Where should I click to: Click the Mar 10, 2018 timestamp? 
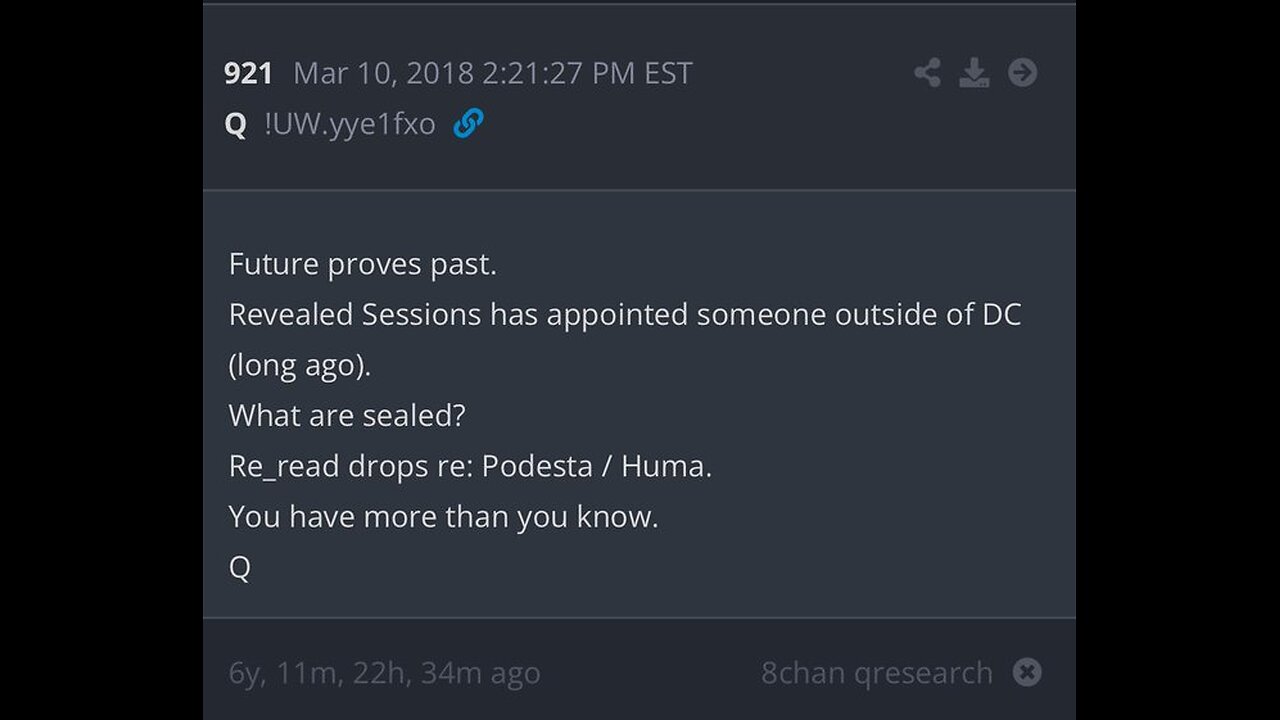coord(492,73)
